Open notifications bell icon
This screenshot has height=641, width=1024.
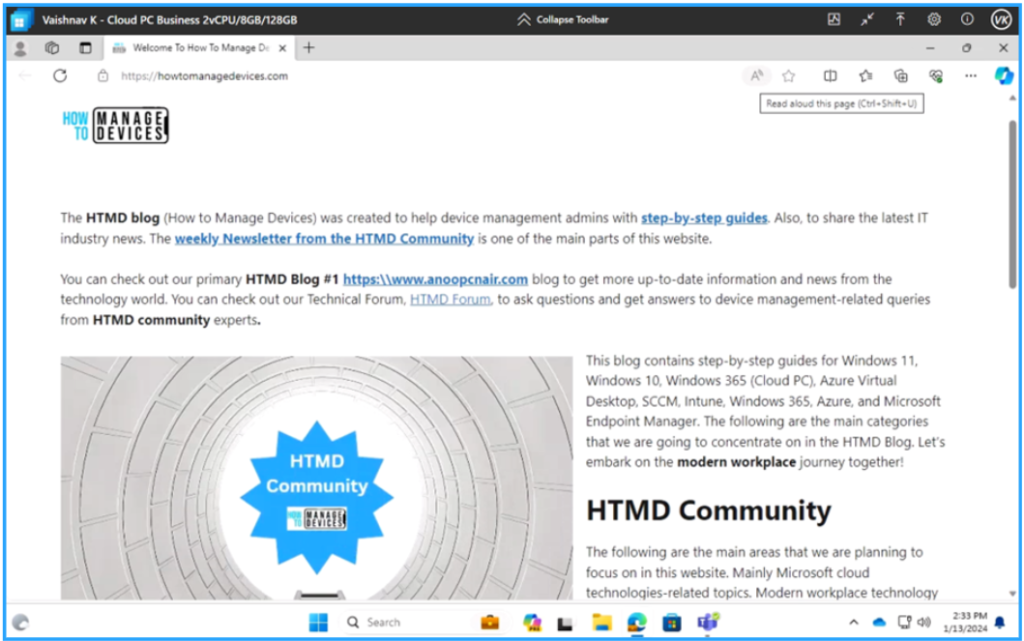tap(1000, 622)
